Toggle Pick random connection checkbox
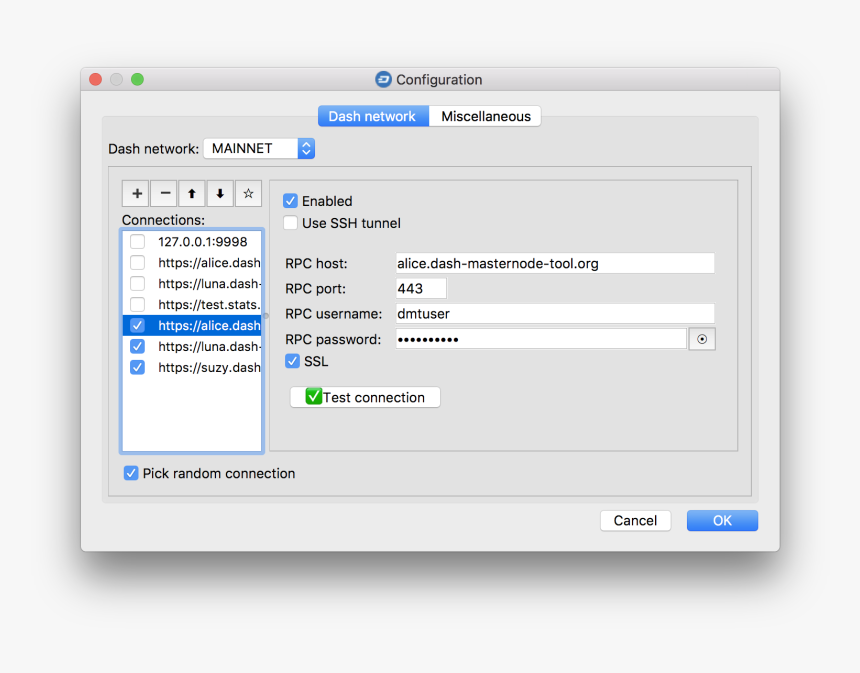The width and height of the screenshot is (860, 673). point(131,473)
